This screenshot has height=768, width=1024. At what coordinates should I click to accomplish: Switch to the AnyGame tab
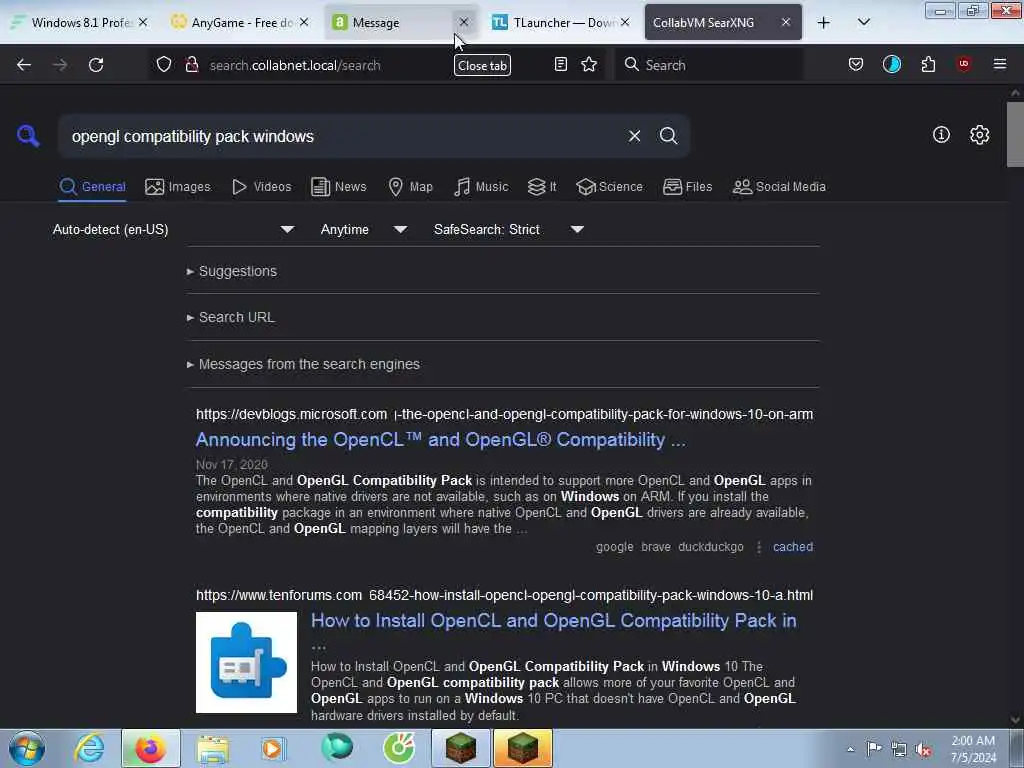pyautogui.click(x=240, y=22)
